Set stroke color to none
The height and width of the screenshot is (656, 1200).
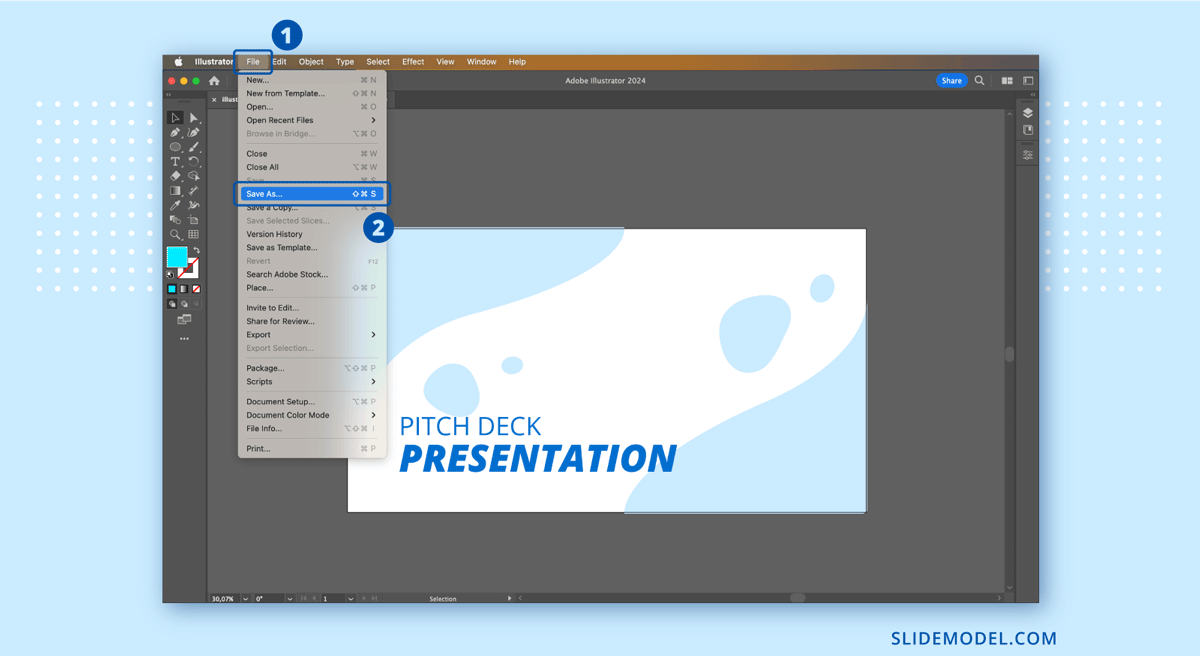[x=196, y=289]
